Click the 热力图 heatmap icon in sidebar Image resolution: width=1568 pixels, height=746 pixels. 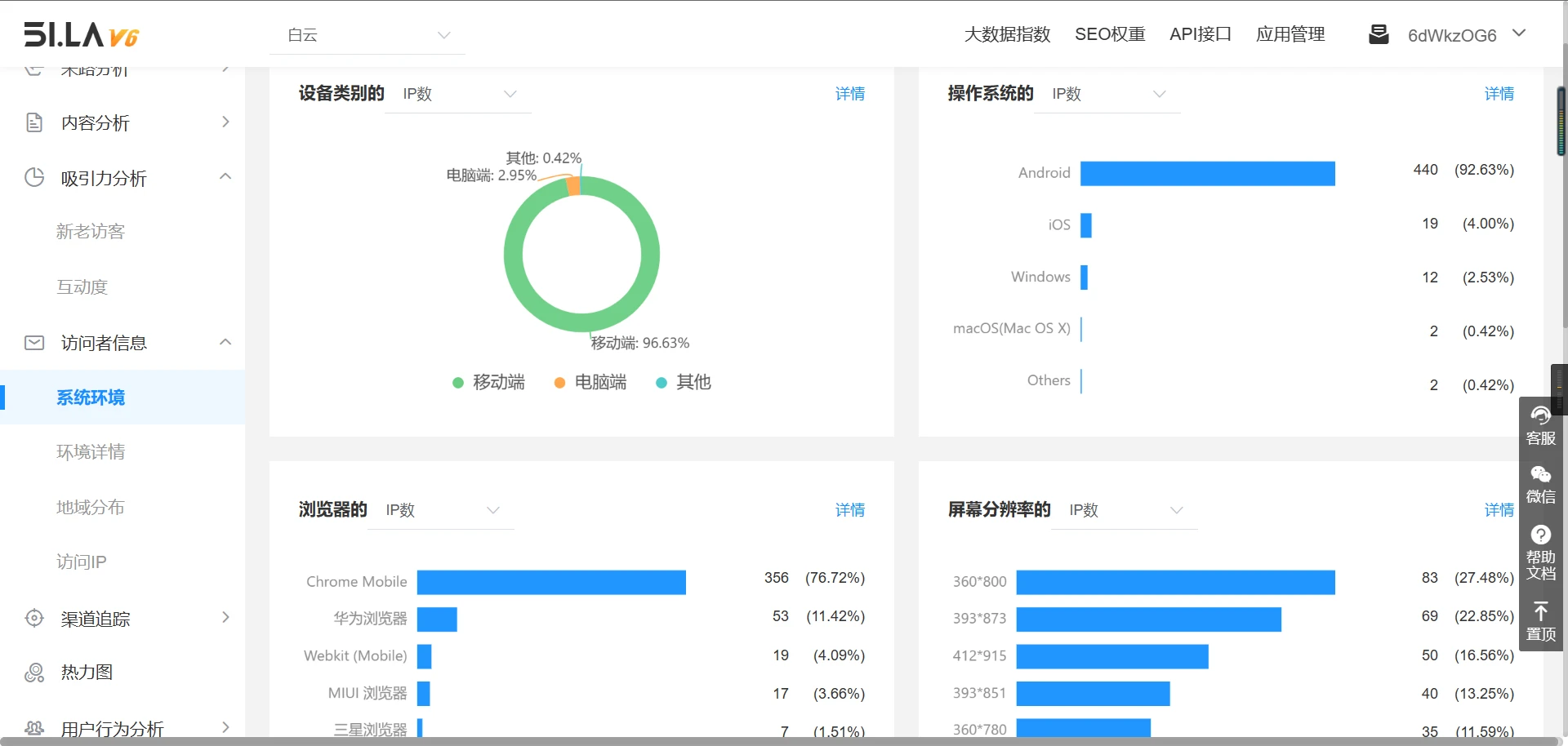[34, 673]
